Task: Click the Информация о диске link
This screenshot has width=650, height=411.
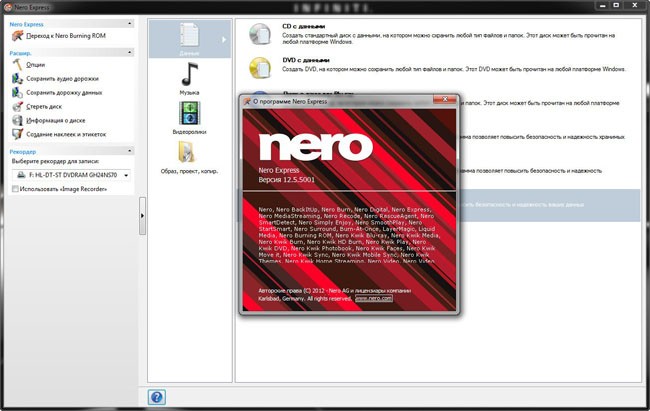Action: click(x=56, y=121)
